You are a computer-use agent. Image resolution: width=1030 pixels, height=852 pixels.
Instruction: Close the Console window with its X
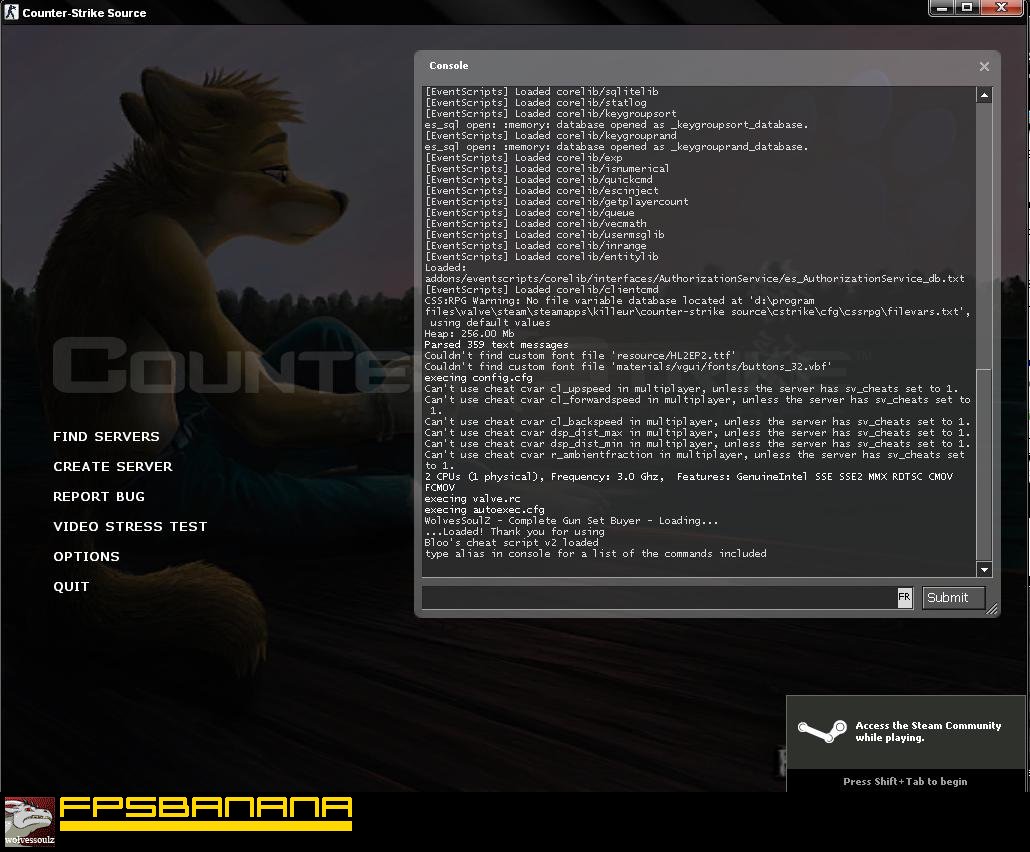tap(983, 66)
